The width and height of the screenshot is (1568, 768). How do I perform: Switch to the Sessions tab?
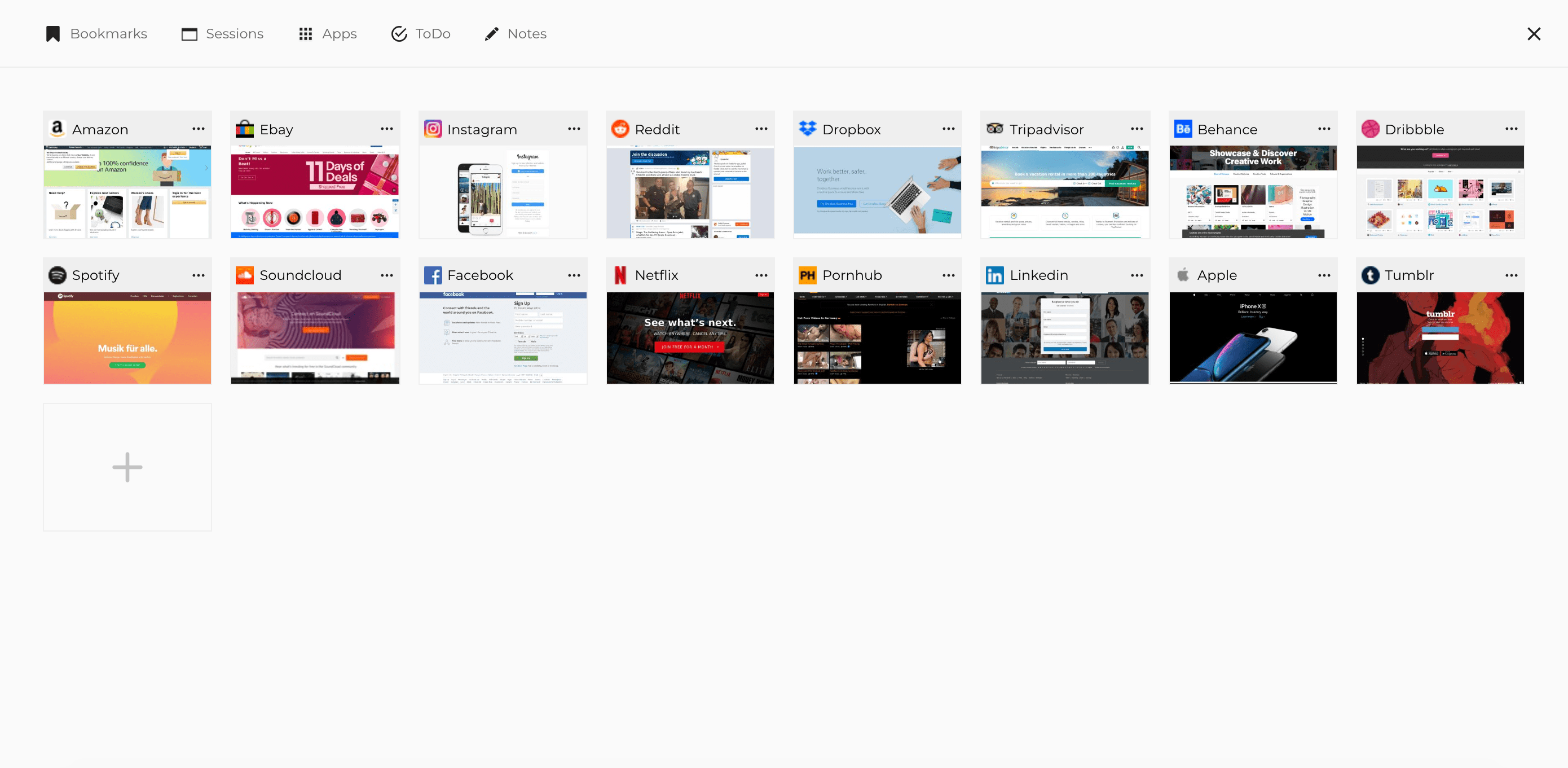tap(222, 33)
